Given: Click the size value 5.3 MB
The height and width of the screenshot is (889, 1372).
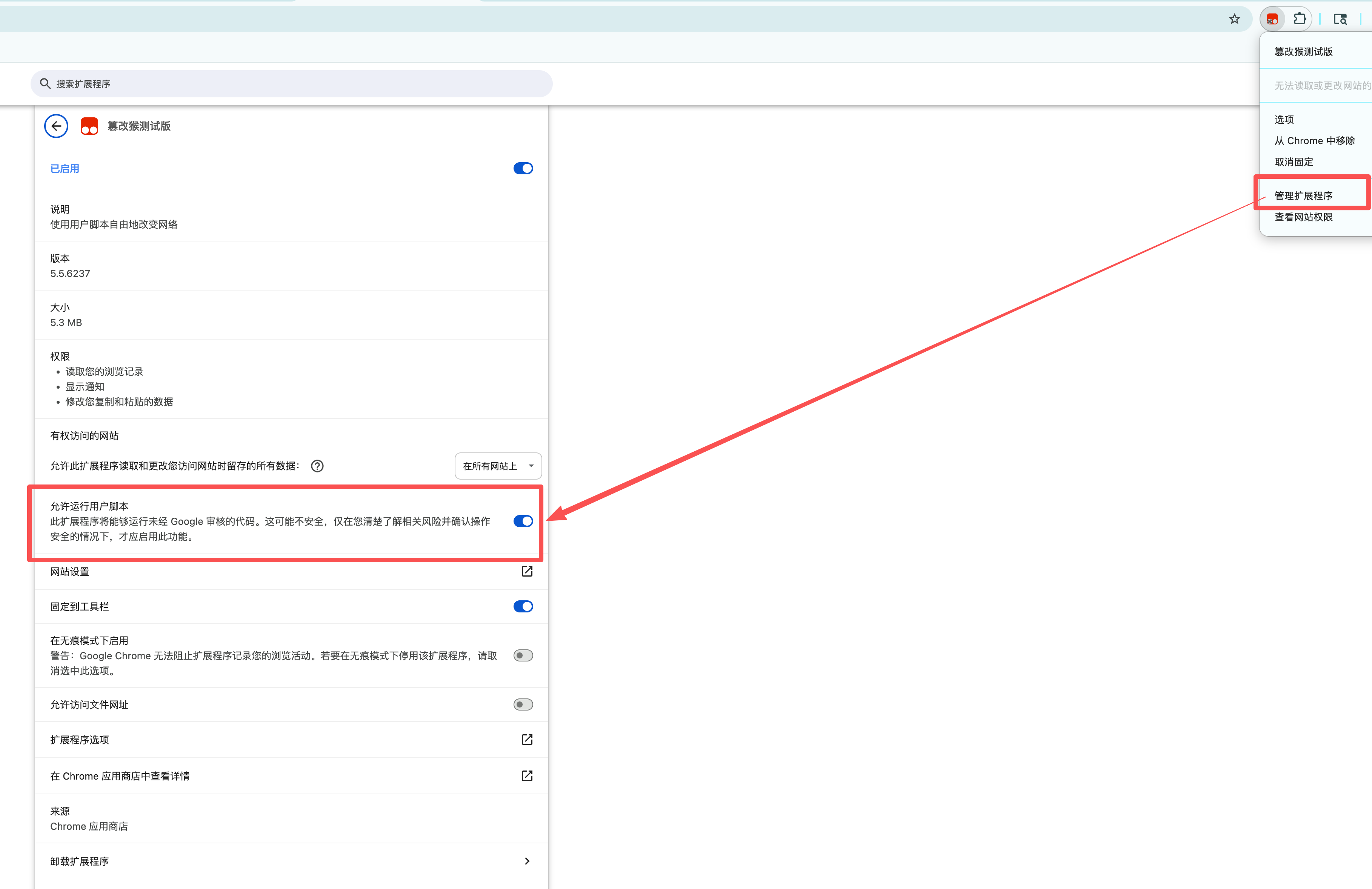Looking at the screenshot, I should point(66,323).
